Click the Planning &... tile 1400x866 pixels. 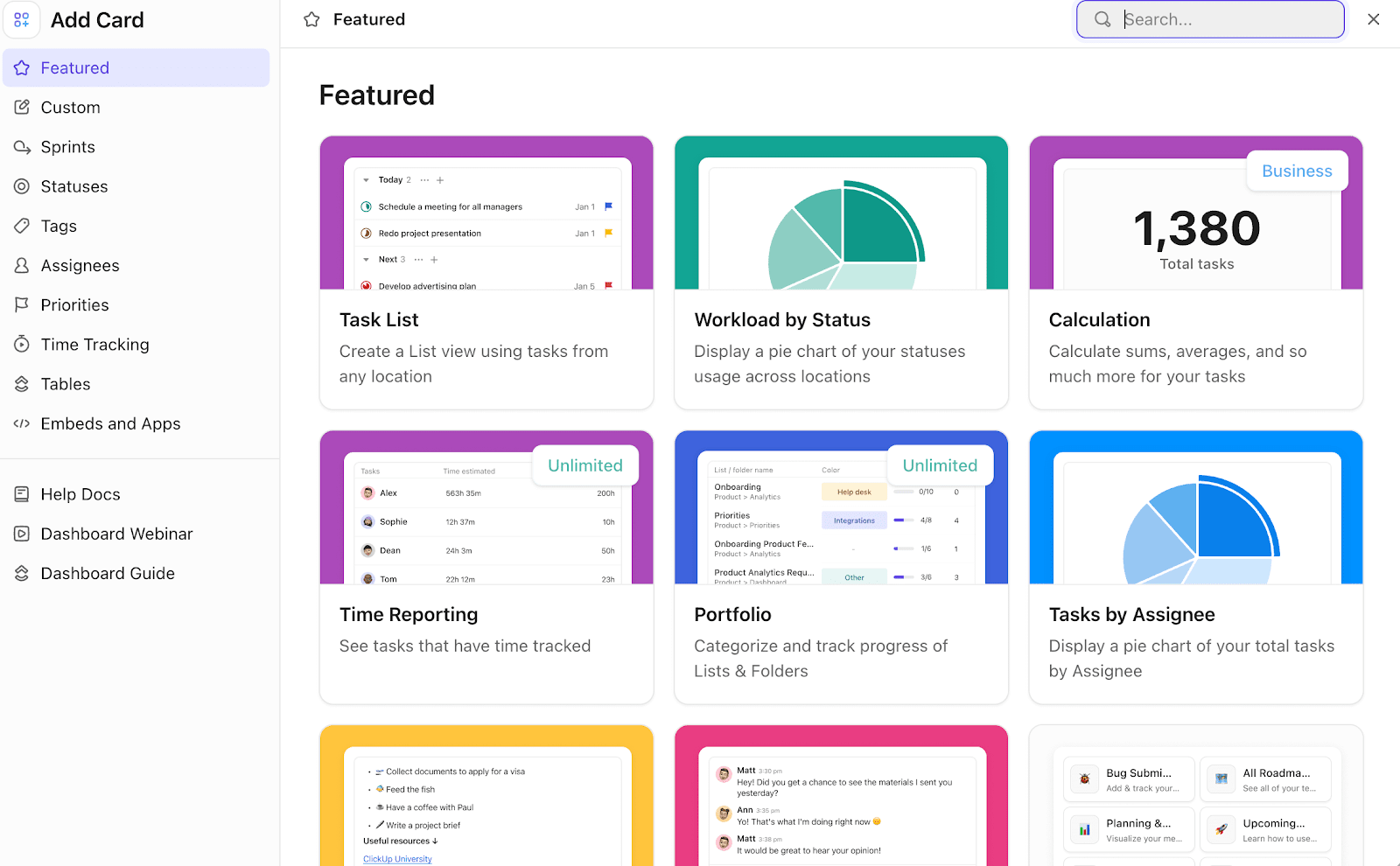[x=1129, y=829]
